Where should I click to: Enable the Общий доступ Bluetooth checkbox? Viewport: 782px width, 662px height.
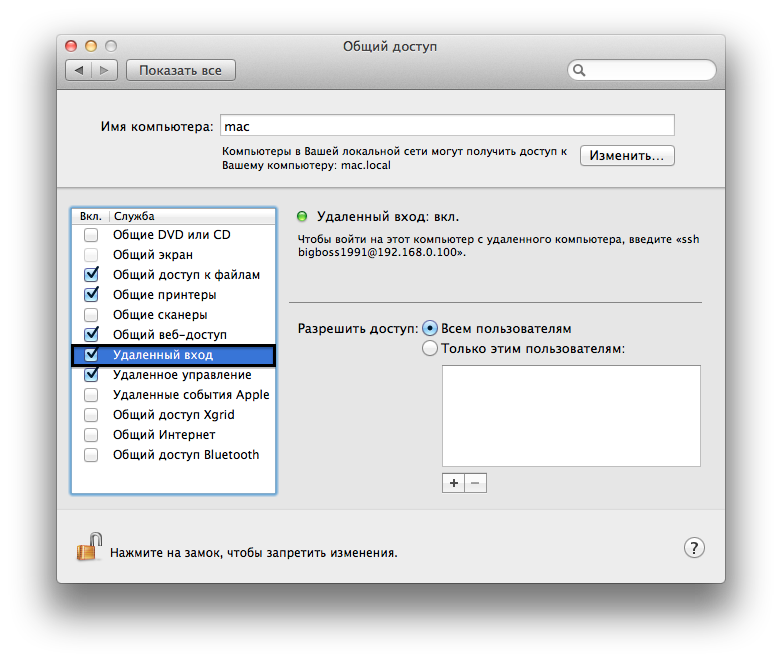[91, 454]
